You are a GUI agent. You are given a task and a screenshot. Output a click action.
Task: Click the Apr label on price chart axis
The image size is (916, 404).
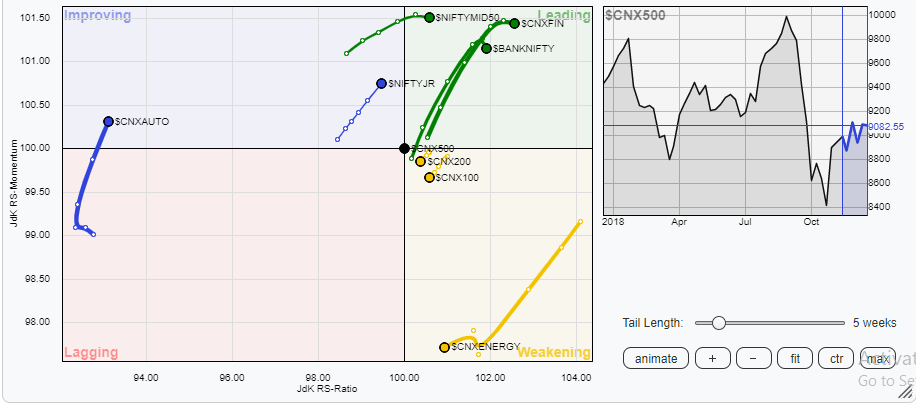[679, 222]
